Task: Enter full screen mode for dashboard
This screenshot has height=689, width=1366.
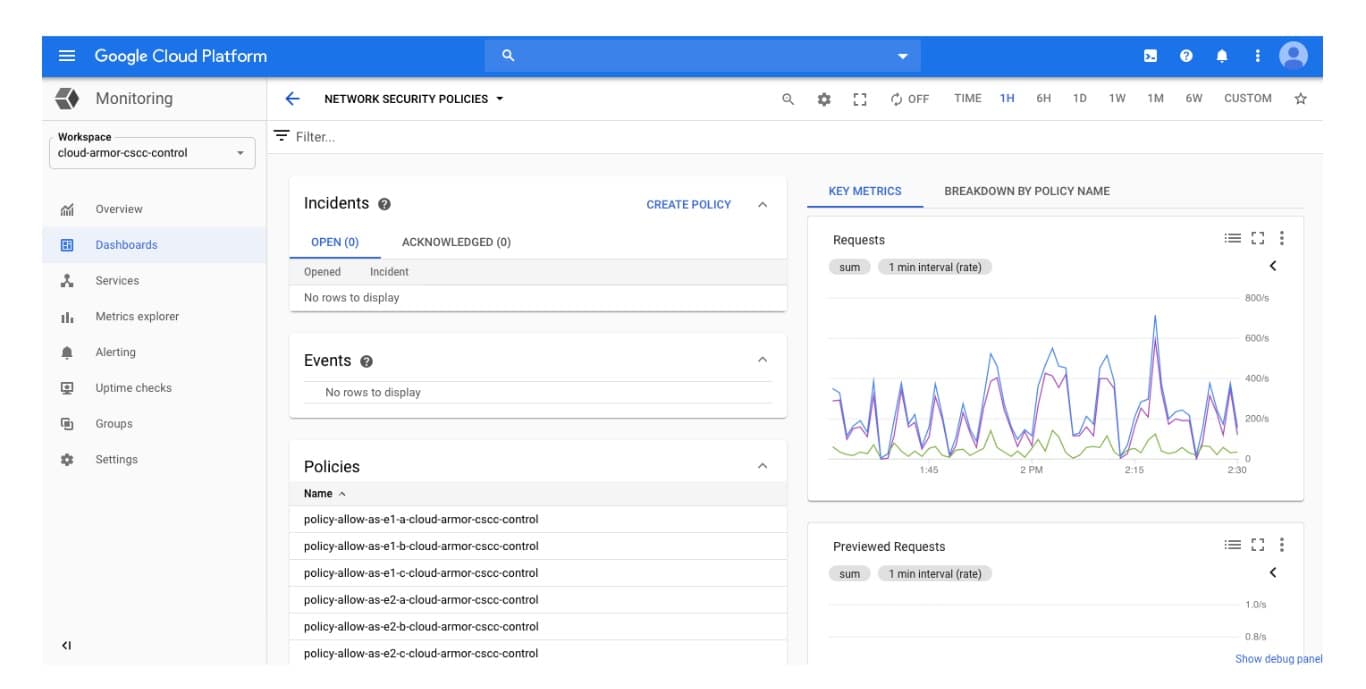Action: (860, 99)
